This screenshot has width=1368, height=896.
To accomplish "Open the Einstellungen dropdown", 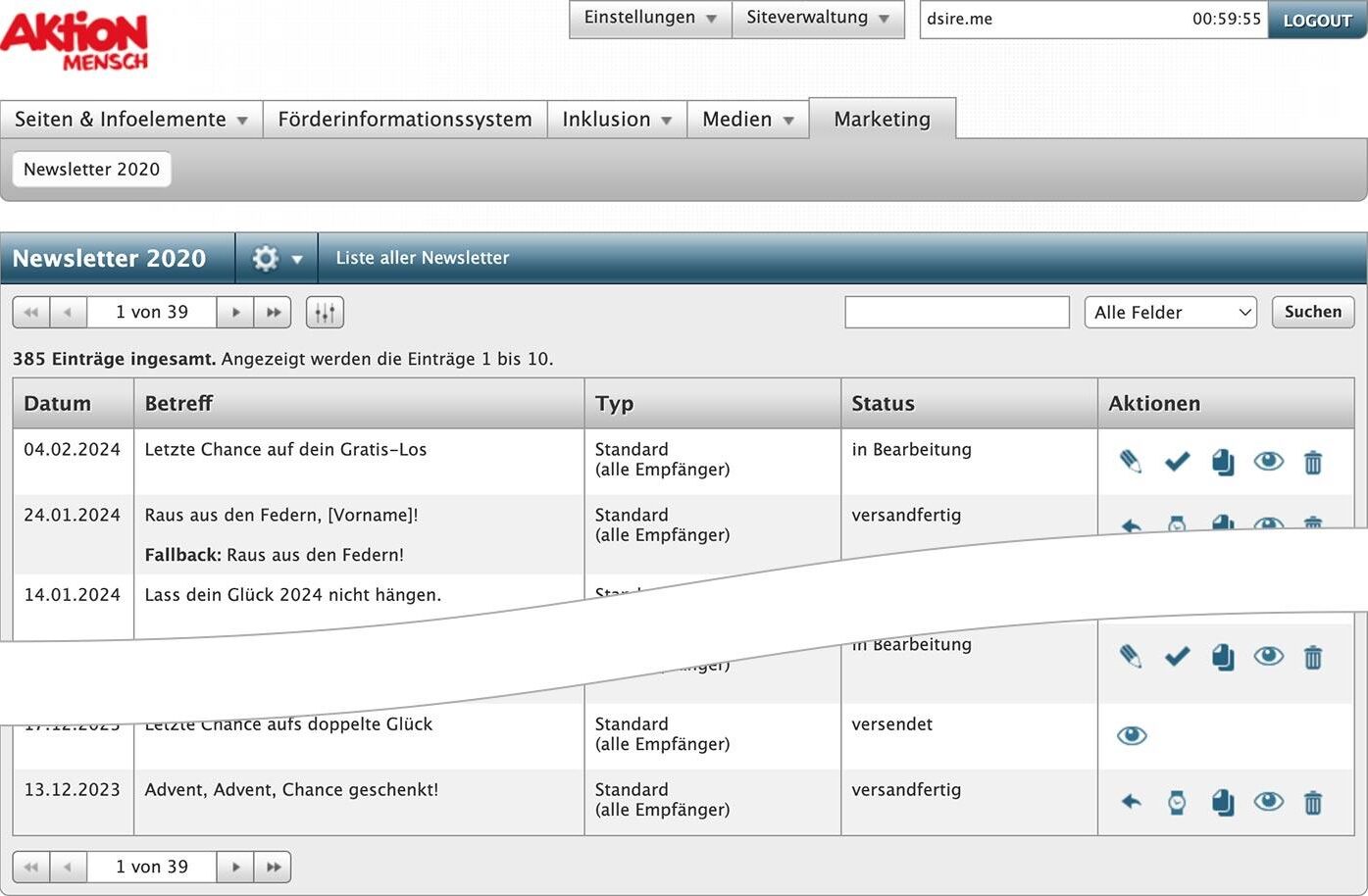I will coord(650,19).
